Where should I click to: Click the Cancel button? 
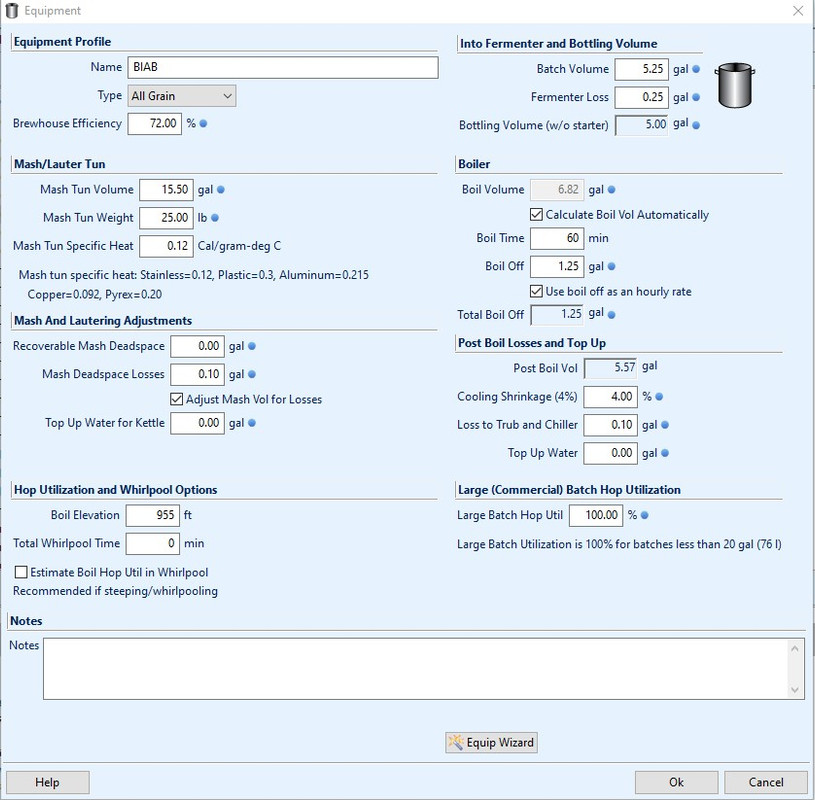pos(766,782)
